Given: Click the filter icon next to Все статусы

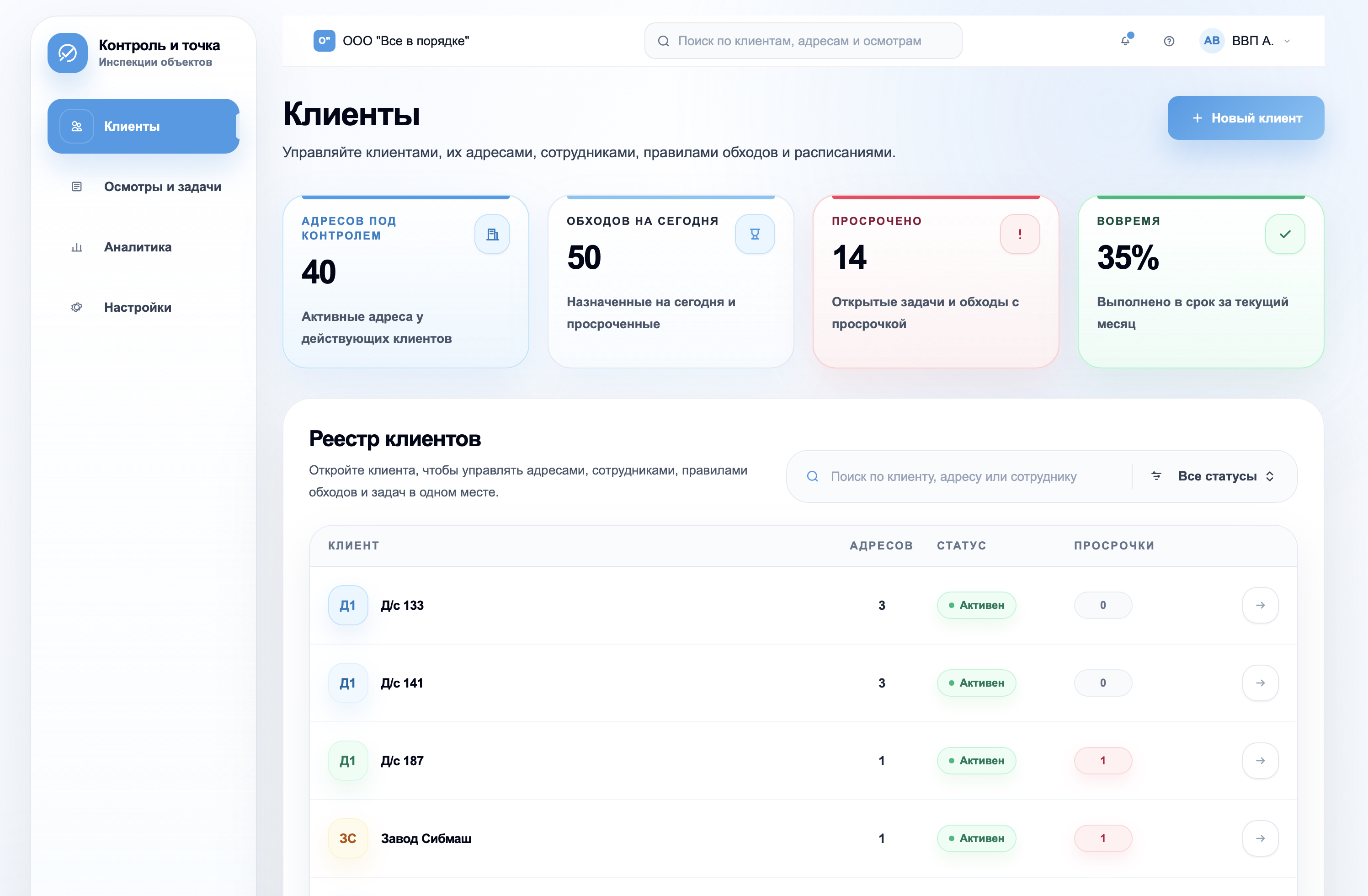Looking at the screenshot, I should click(1156, 476).
